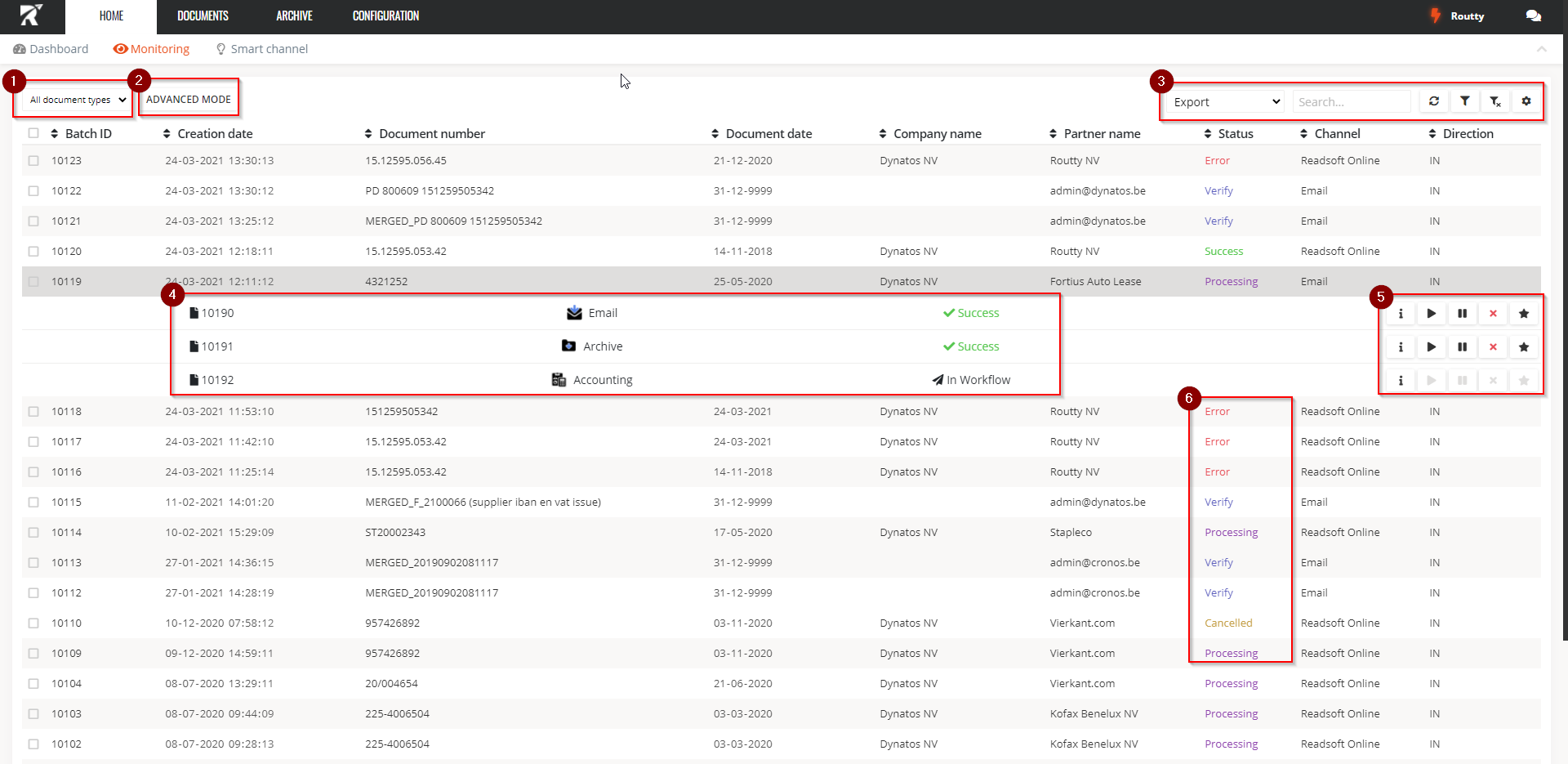Collapse the panel using the top-right chevron
Screen dimensions: 1568x764
(x=1542, y=49)
